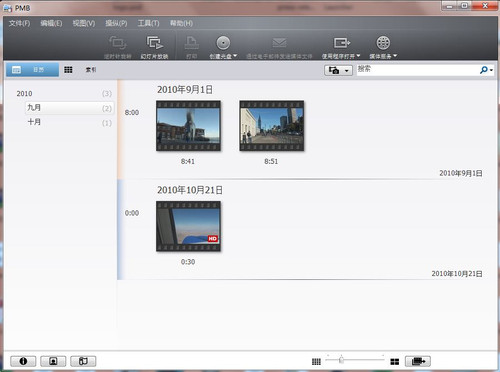Open the camera import dropdown button
Viewport: 500px width, 372px height.
[x=338, y=70]
